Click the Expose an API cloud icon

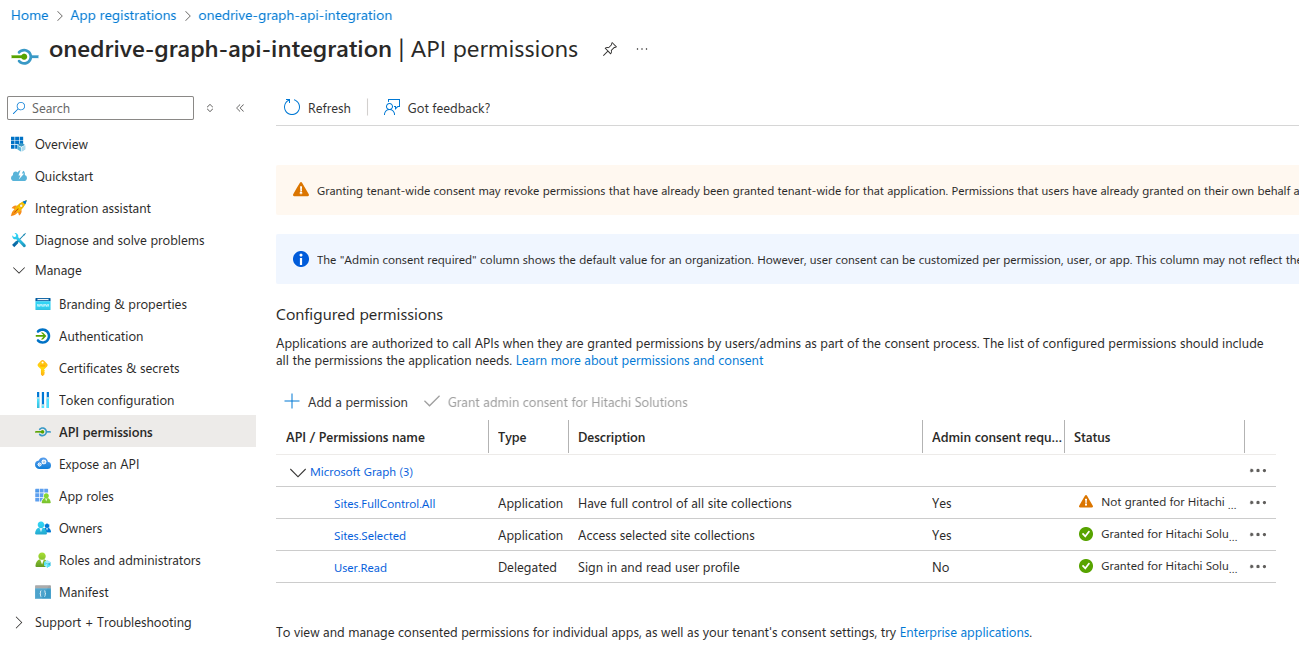[x=42, y=464]
